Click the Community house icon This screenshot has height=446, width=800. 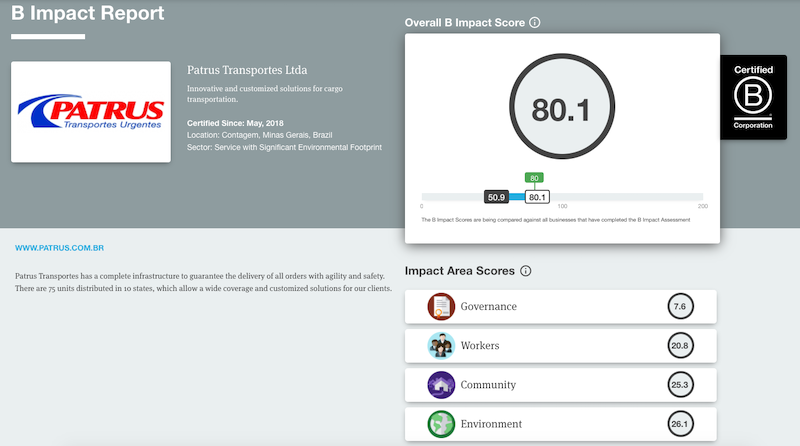(441, 385)
